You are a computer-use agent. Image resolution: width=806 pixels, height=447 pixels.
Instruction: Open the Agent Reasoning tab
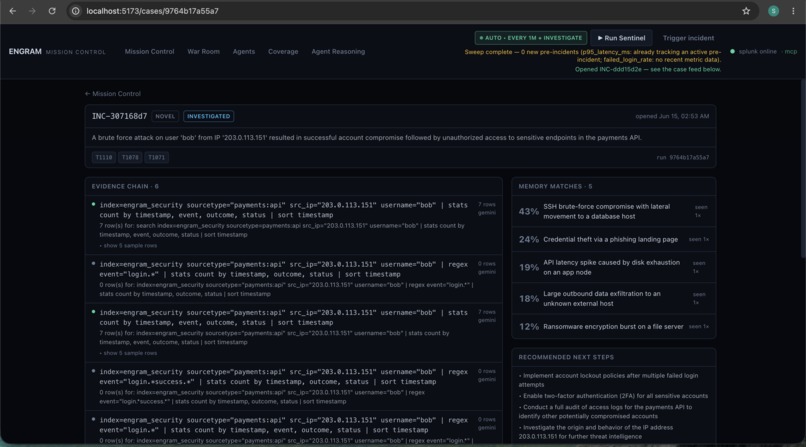pos(338,51)
